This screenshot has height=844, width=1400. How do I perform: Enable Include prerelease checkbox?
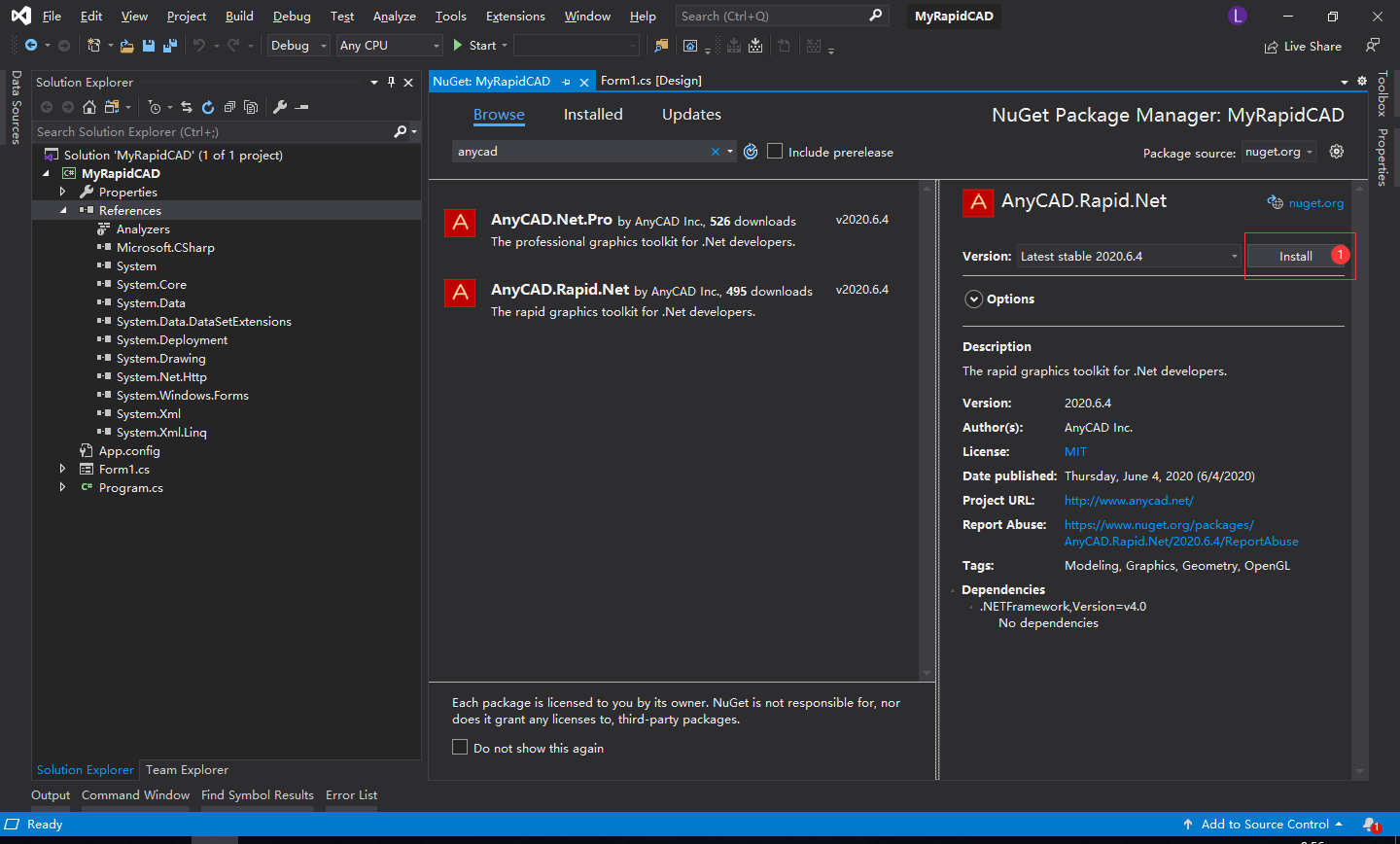[x=775, y=152]
